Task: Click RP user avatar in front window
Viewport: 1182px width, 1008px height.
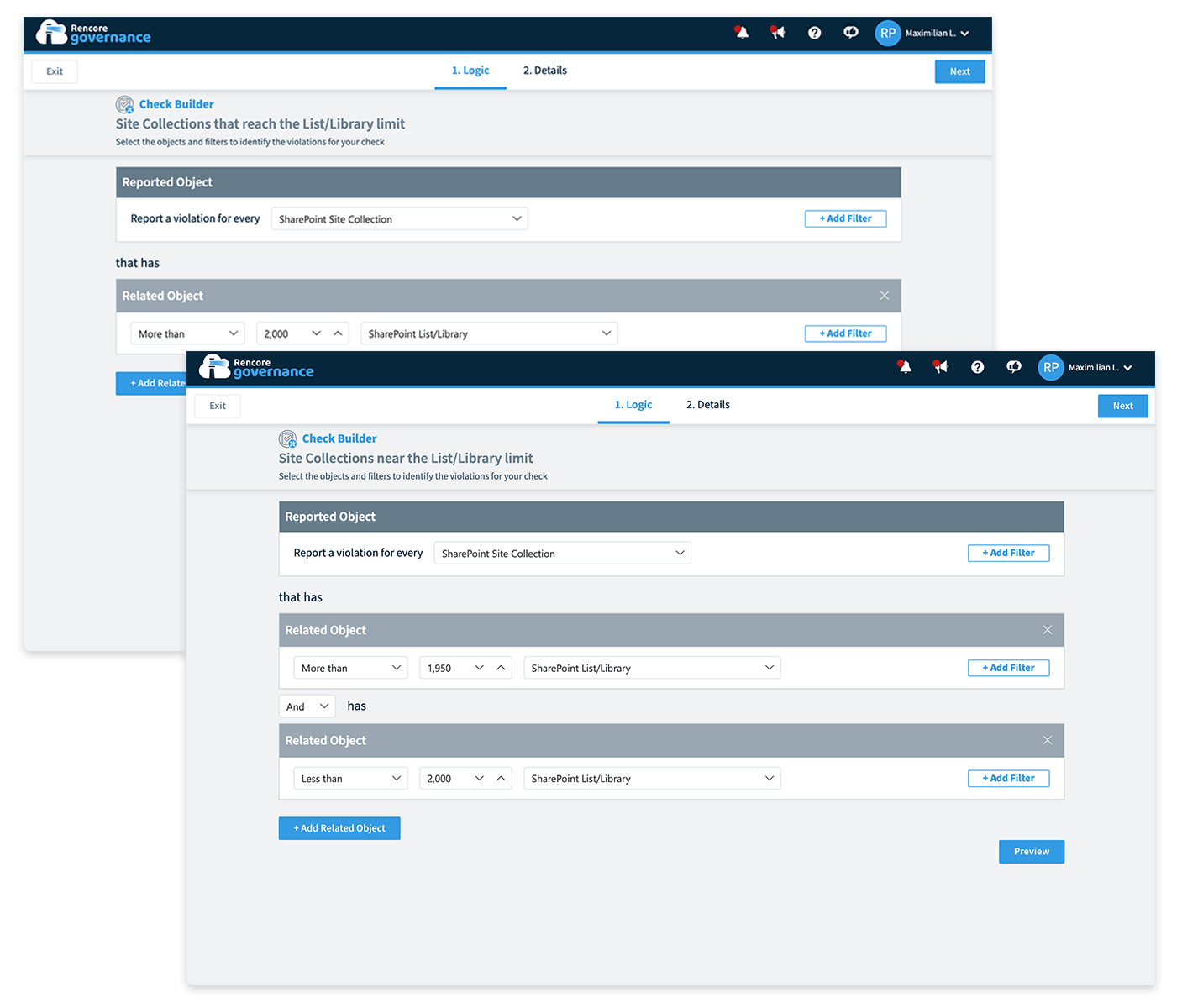Action: click(1051, 367)
